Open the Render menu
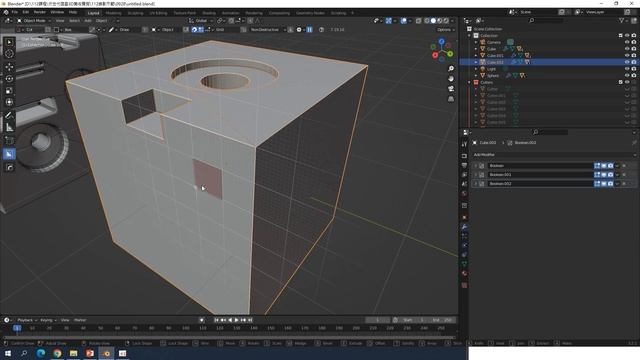 40,12
